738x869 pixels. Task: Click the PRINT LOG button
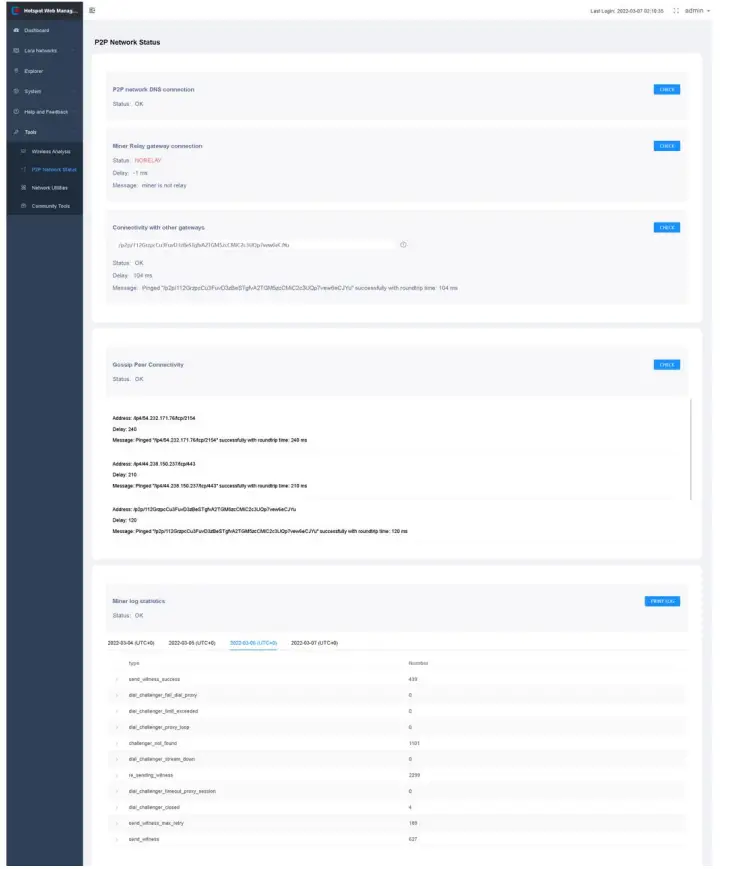662,601
